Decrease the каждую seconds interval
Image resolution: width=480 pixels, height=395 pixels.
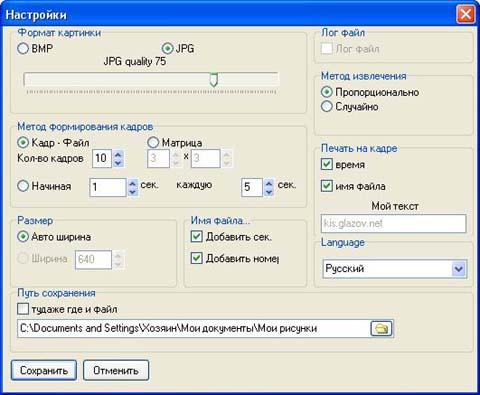269,192
